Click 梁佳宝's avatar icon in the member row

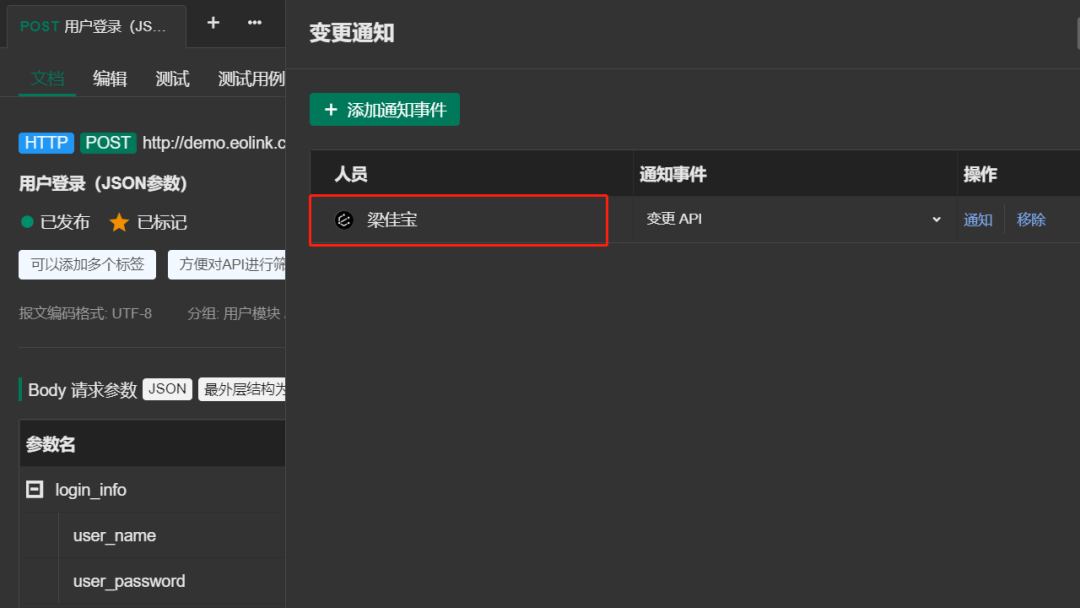pyautogui.click(x=344, y=219)
